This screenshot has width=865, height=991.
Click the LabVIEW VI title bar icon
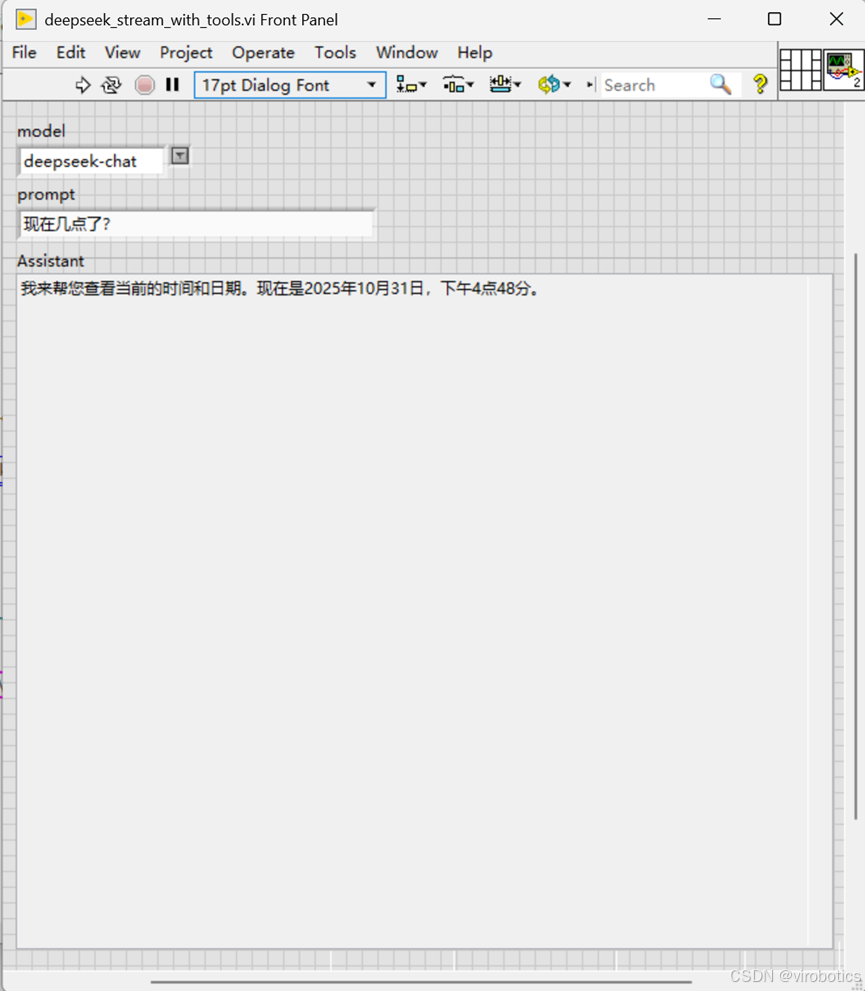point(26,20)
